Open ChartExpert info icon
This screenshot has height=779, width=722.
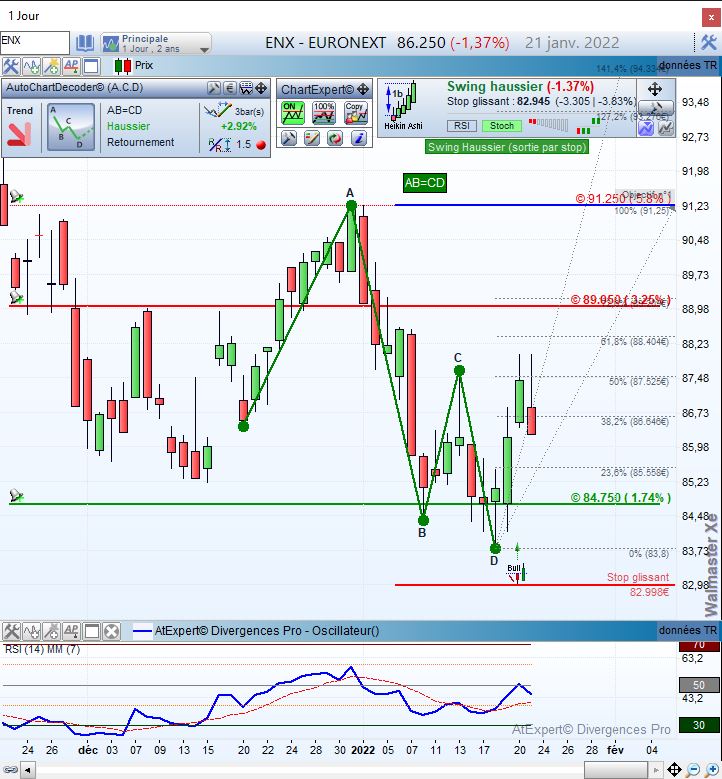(x=358, y=138)
